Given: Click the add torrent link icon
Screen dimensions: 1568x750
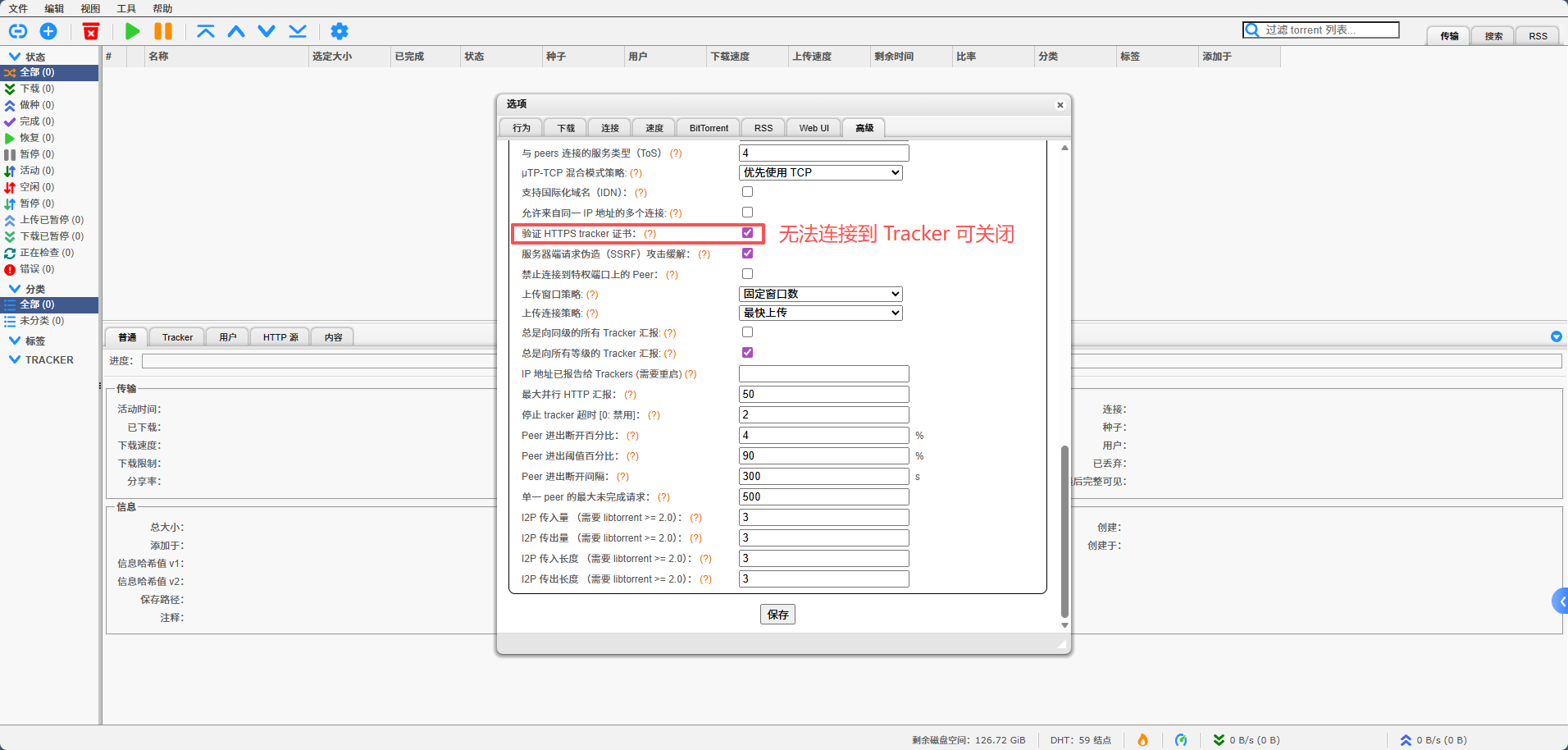Looking at the screenshot, I should click(x=18, y=31).
